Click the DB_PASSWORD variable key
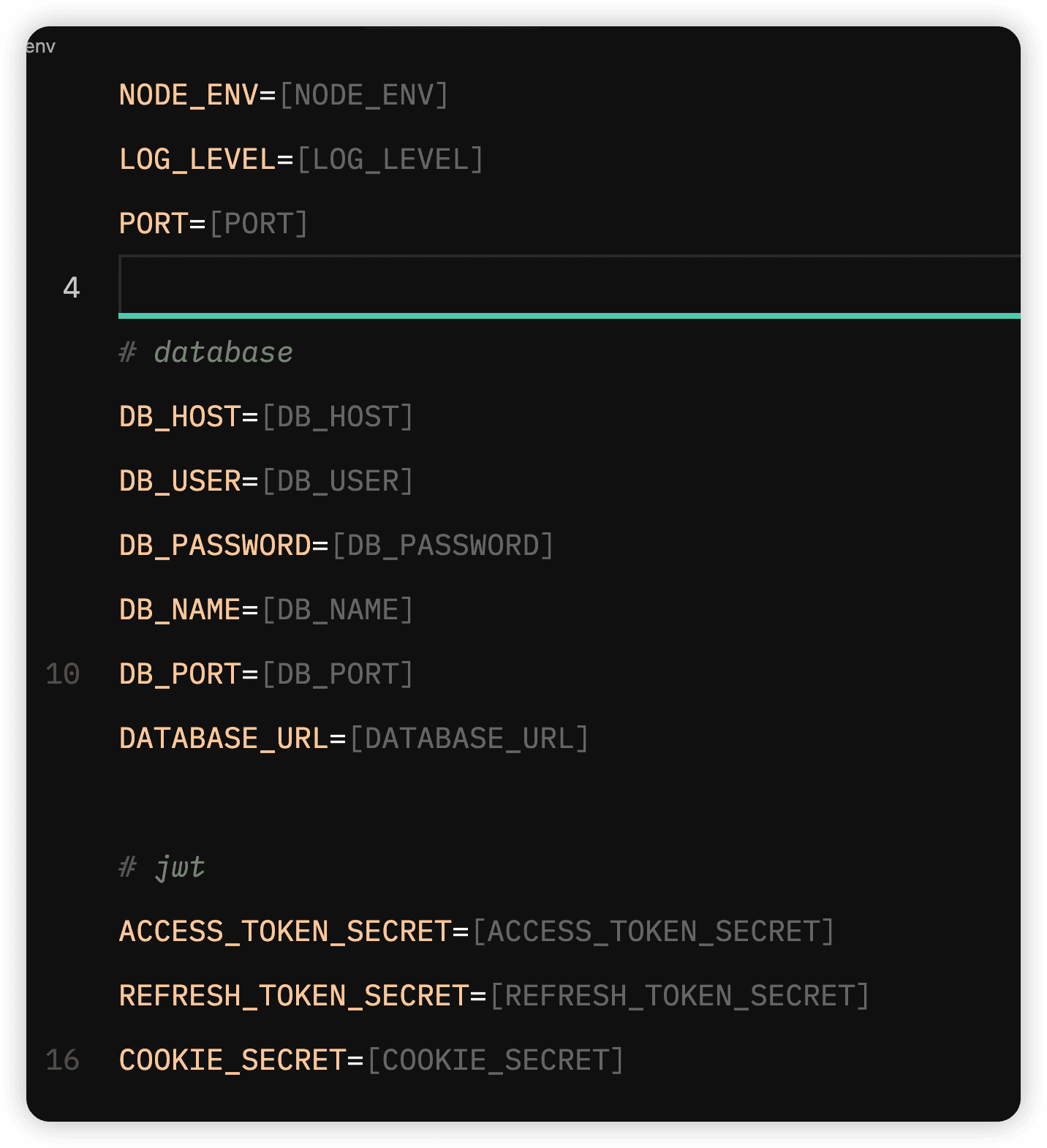1047x1148 pixels. point(215,545)
